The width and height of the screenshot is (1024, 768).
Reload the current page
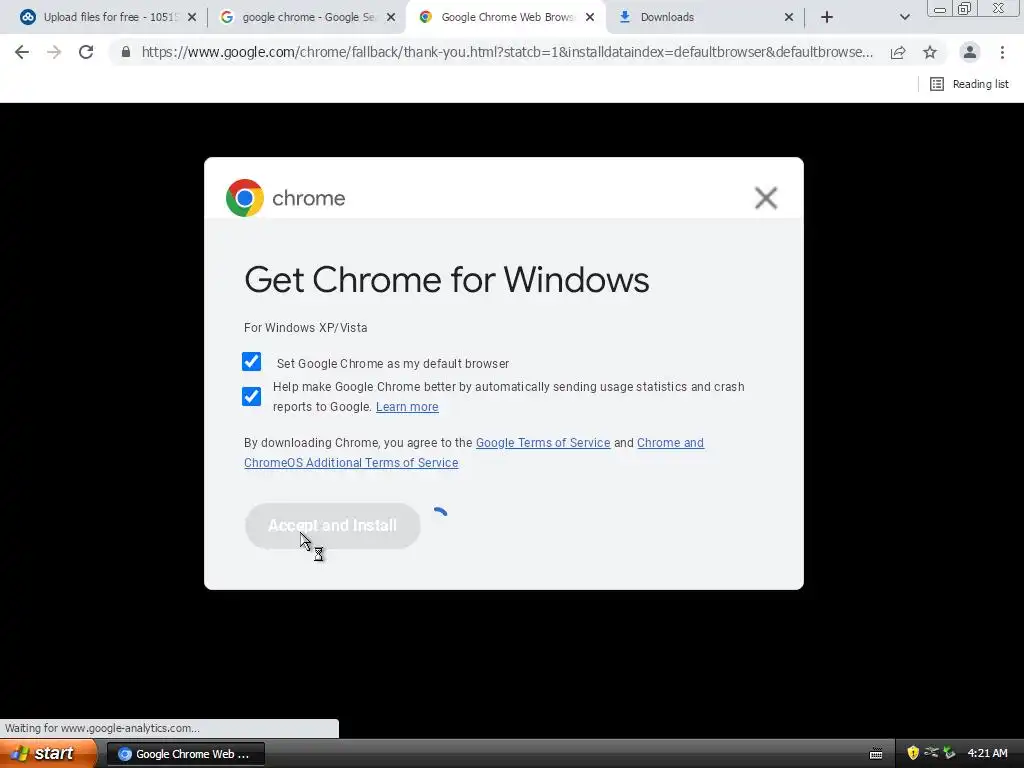[x=86, y=52]
